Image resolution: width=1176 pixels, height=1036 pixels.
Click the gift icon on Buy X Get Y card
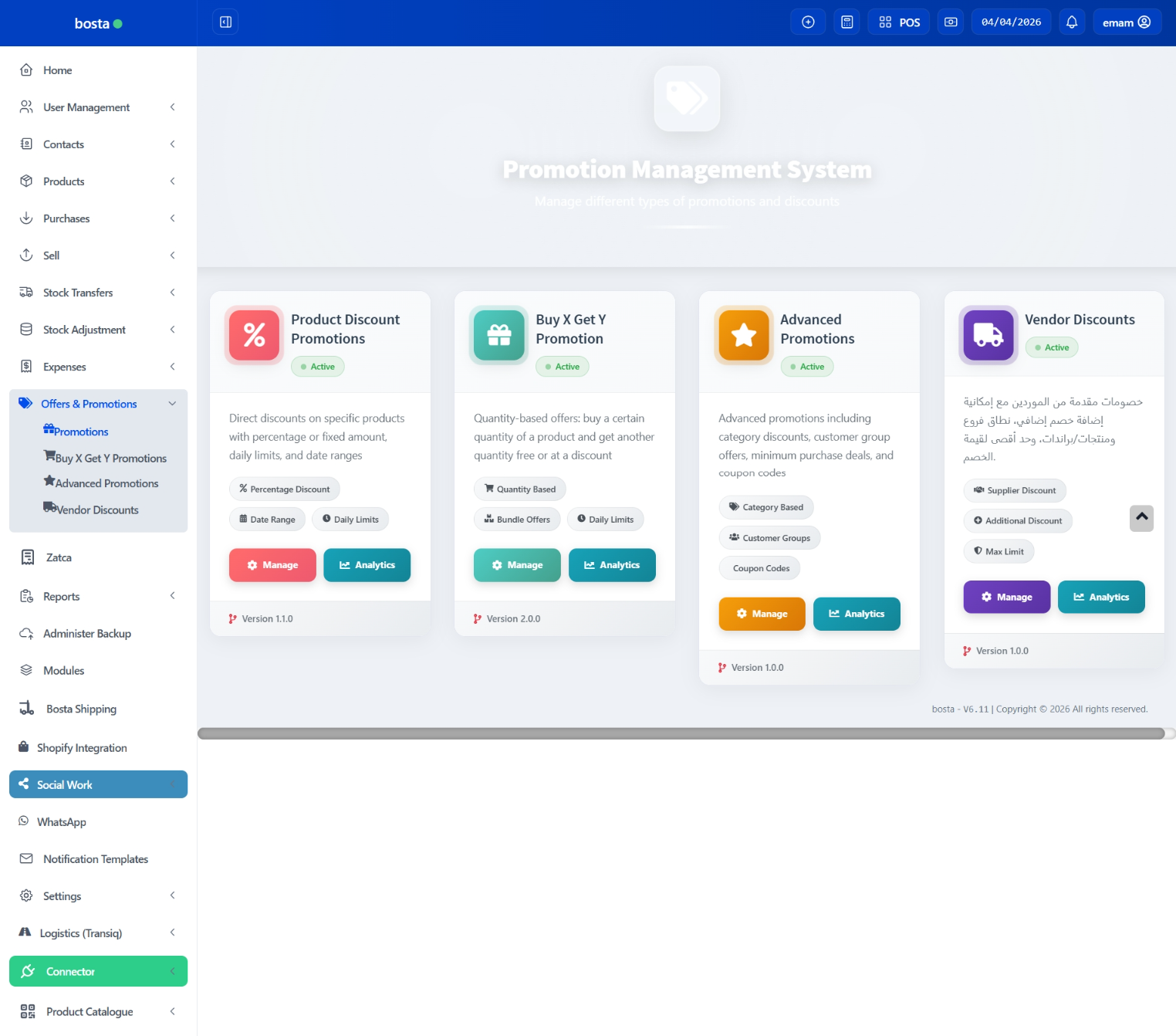(499, 335)
